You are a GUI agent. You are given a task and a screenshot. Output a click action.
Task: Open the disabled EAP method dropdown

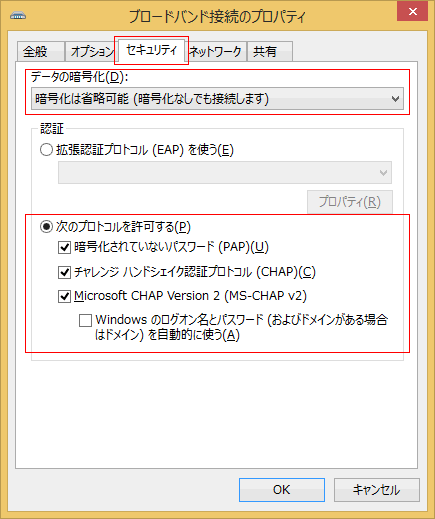coord(225,173)
